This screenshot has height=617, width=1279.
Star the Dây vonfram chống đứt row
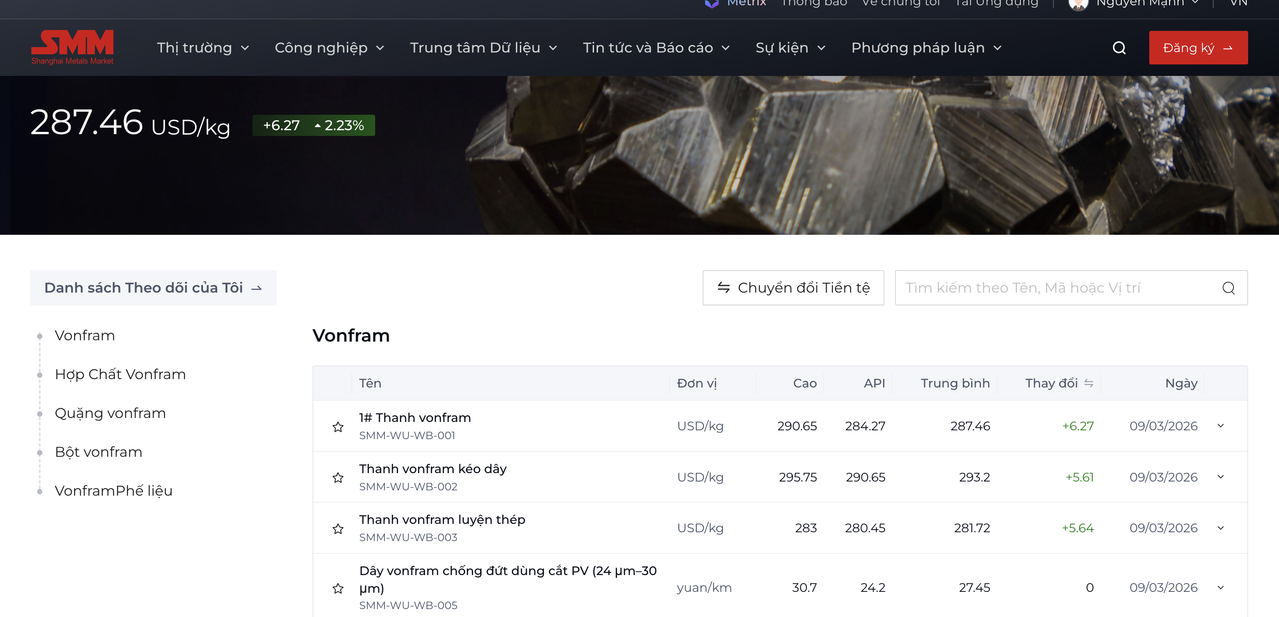pyautogui.click(x=338, y=589)
